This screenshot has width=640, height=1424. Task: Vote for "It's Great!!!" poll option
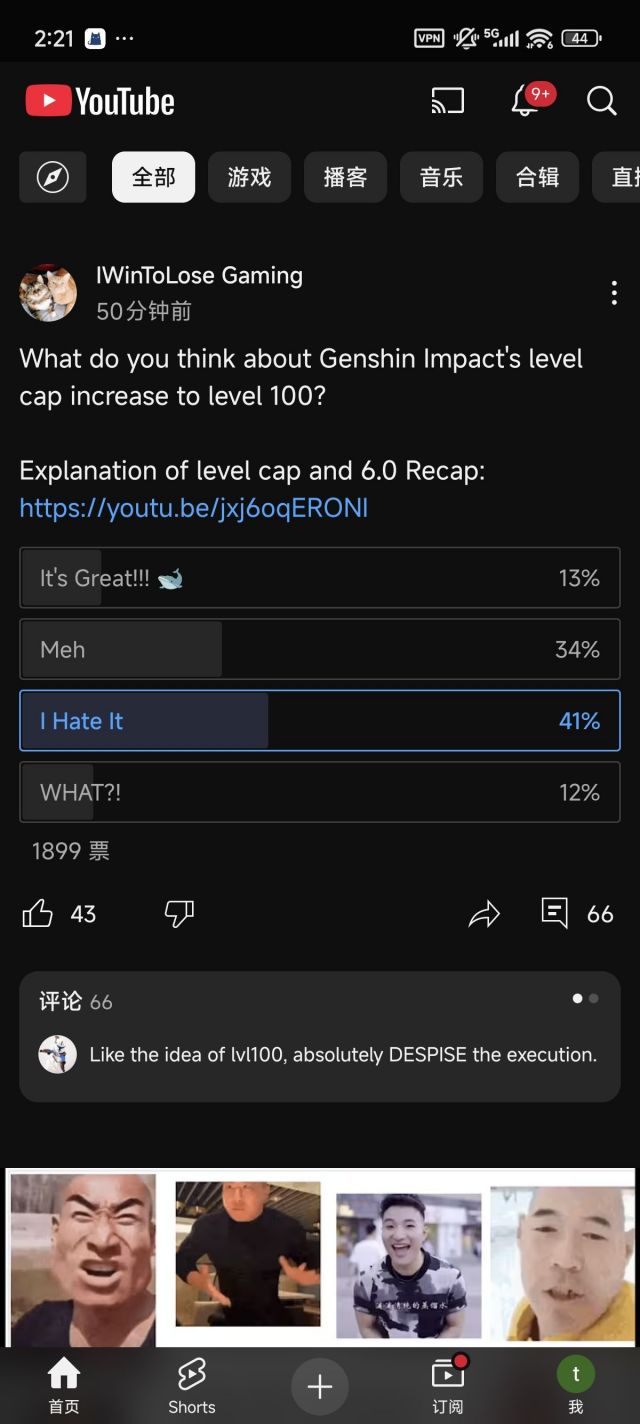click(x=320, y=578)
